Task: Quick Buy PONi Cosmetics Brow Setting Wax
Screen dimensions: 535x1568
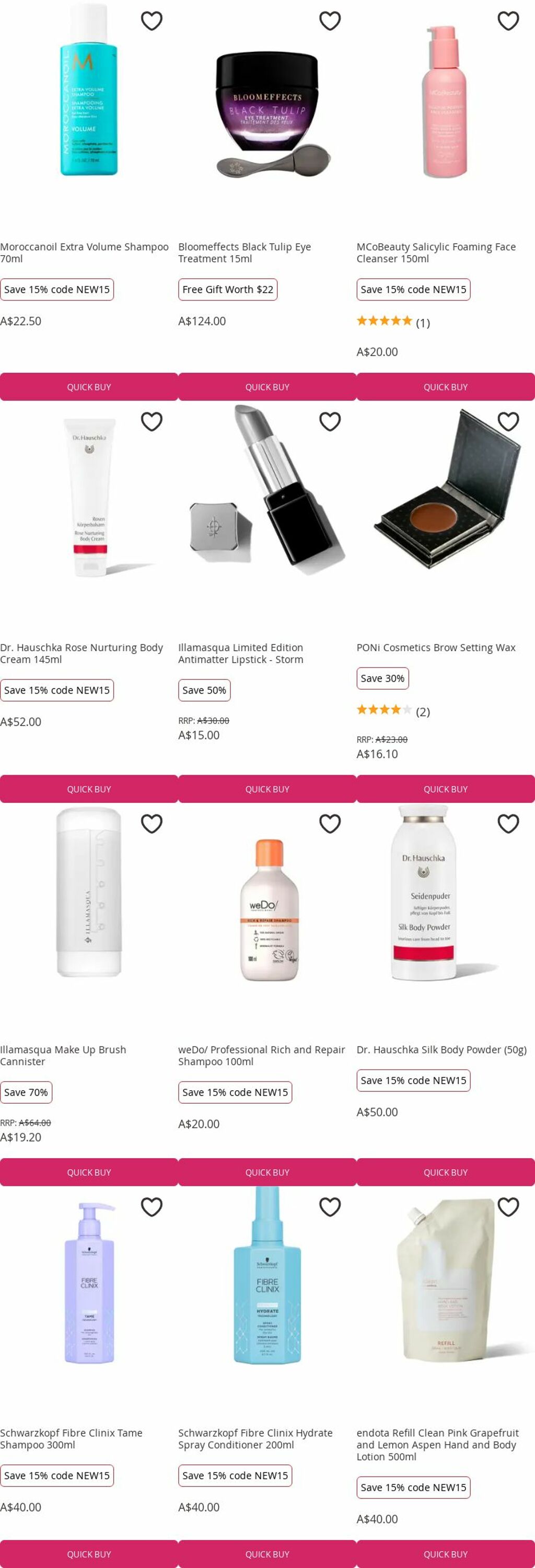Action: pyautogui.click(x=446, y=789)
